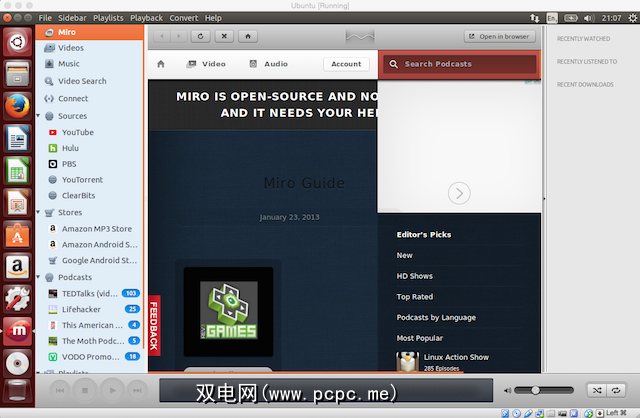Click the Account button

pos(346,64)
